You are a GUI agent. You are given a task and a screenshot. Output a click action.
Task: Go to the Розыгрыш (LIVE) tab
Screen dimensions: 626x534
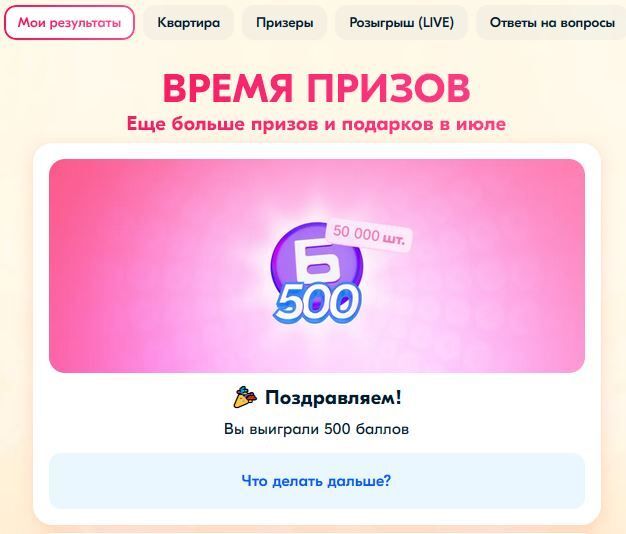coord(402,22)
